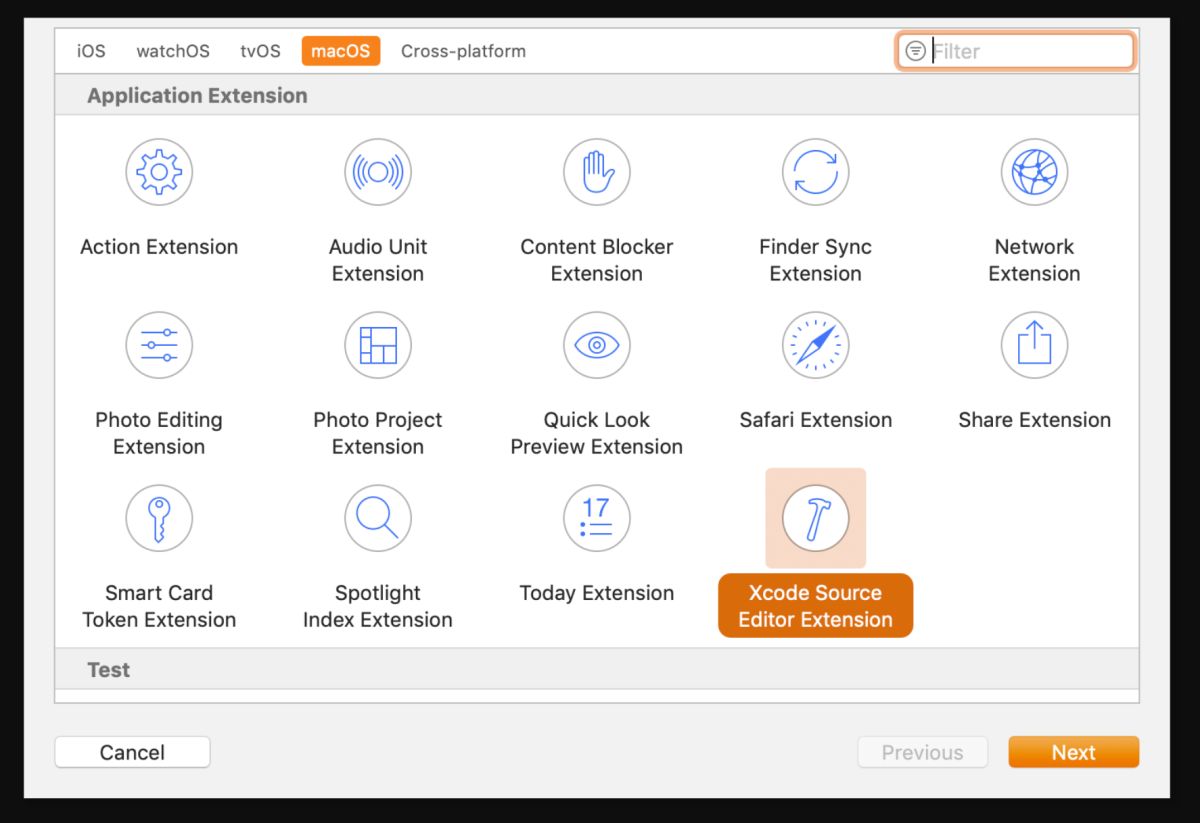Switch to the watchOS platform tab
1200x823 pixels.
[x=173, y=51]
